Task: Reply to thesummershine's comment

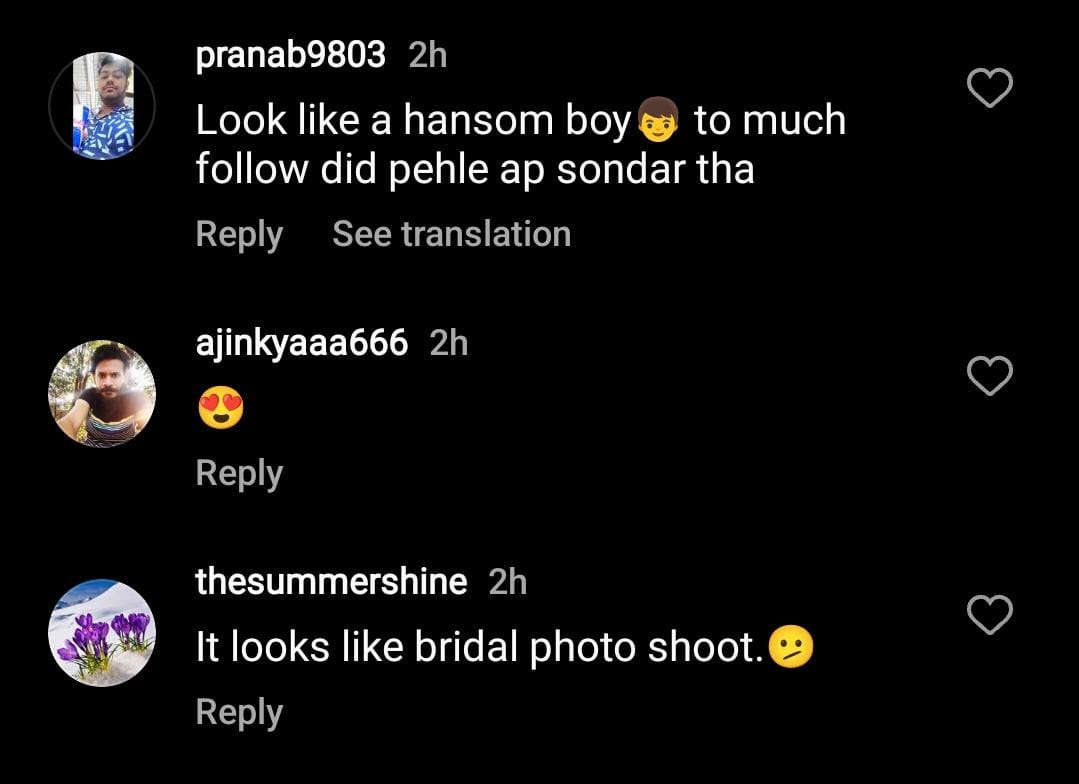Action: (239, 712)
